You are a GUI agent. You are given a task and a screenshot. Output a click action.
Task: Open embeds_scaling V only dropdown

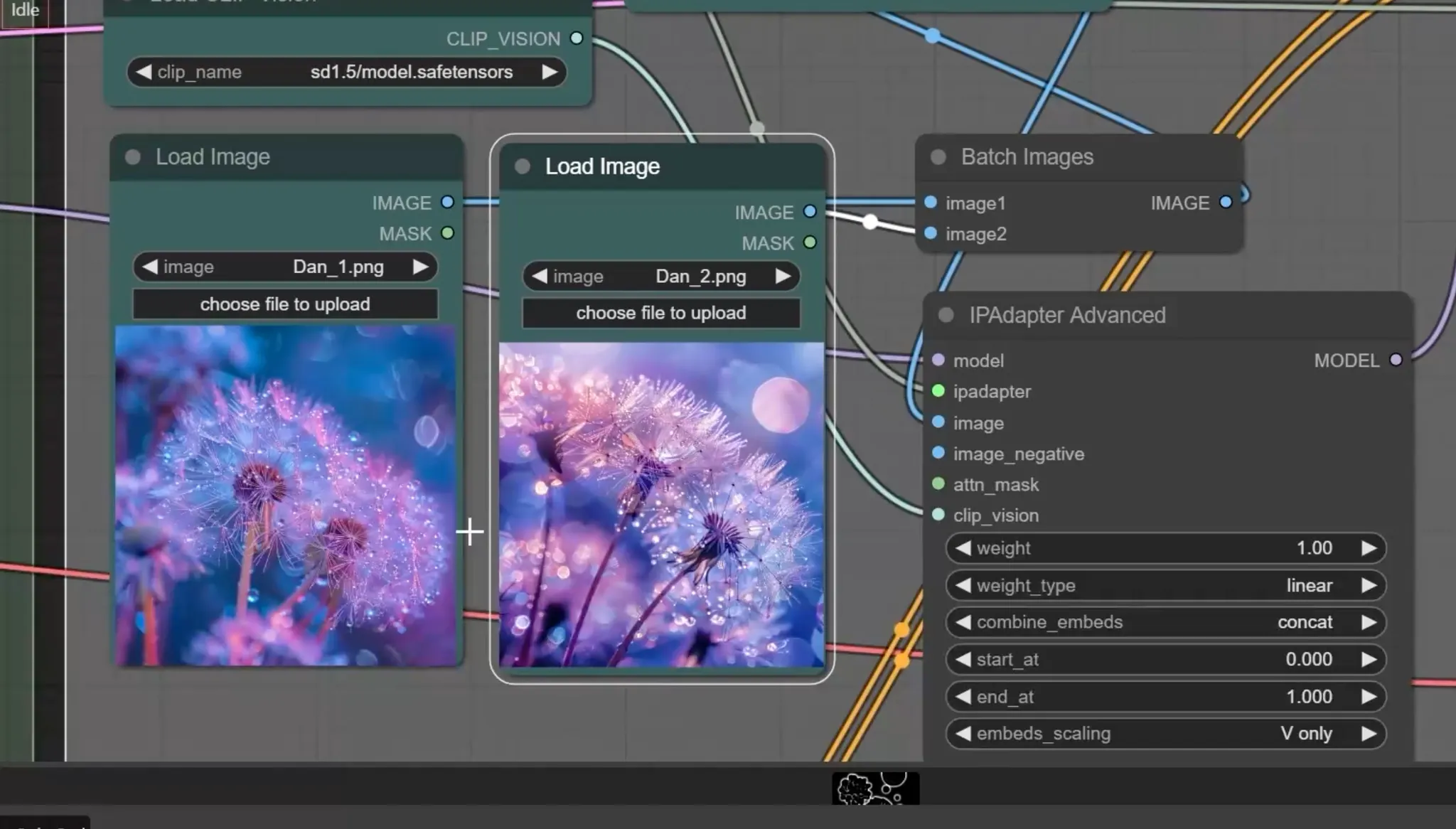pyautogui.click(x=1166, y=734)
